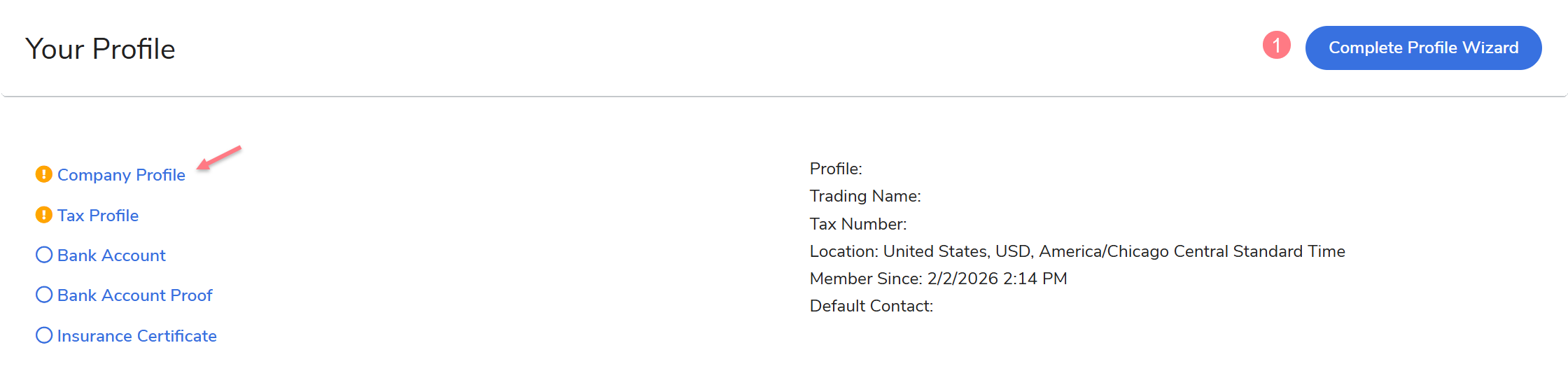The height and width of the screenshot is (378, 1568).
Task: Click the empty circle icon beside Bank Account
Action: [x=43, y=255]
